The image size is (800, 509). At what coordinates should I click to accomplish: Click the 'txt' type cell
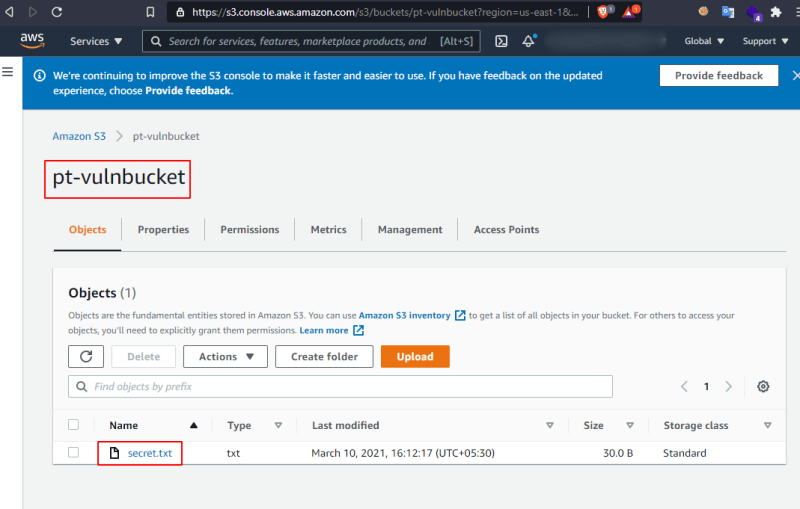(x=233, y=453)
